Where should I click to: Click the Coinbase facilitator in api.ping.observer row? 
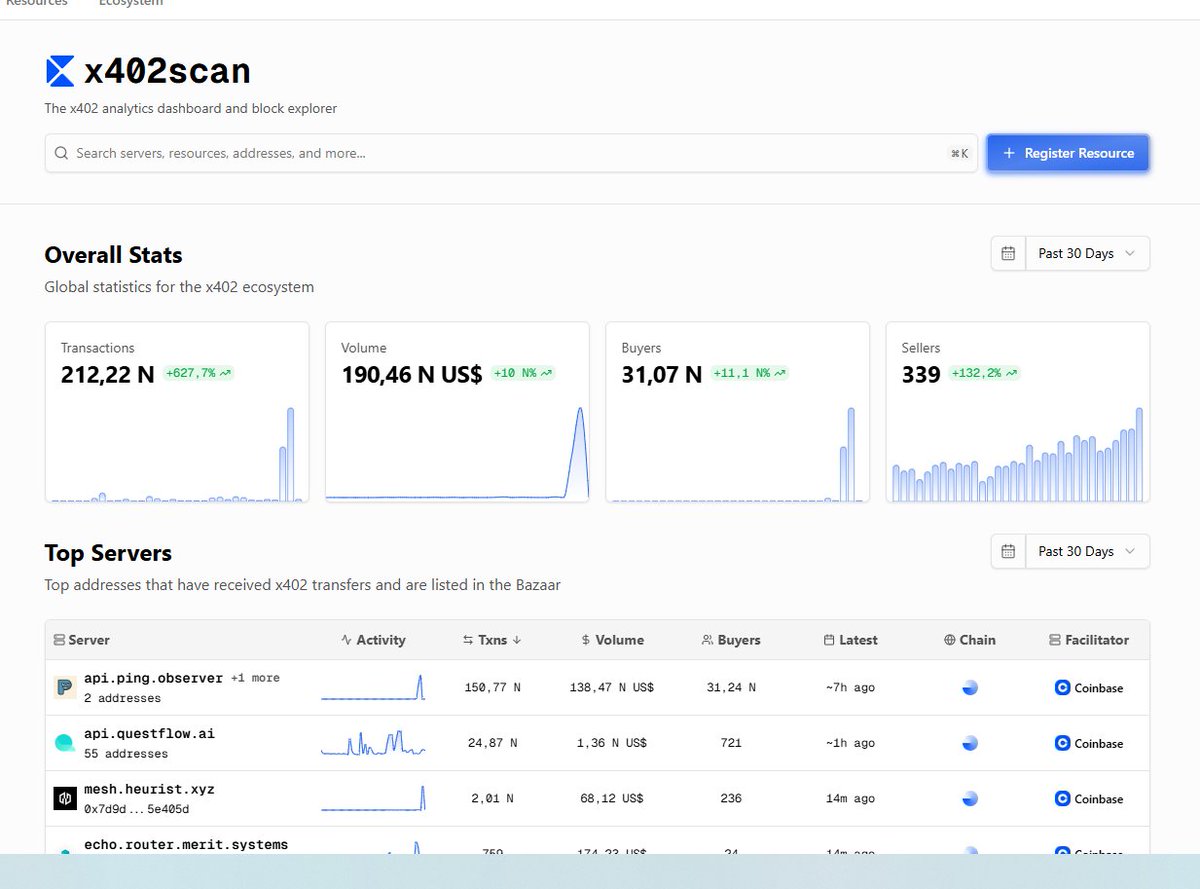1089,688
